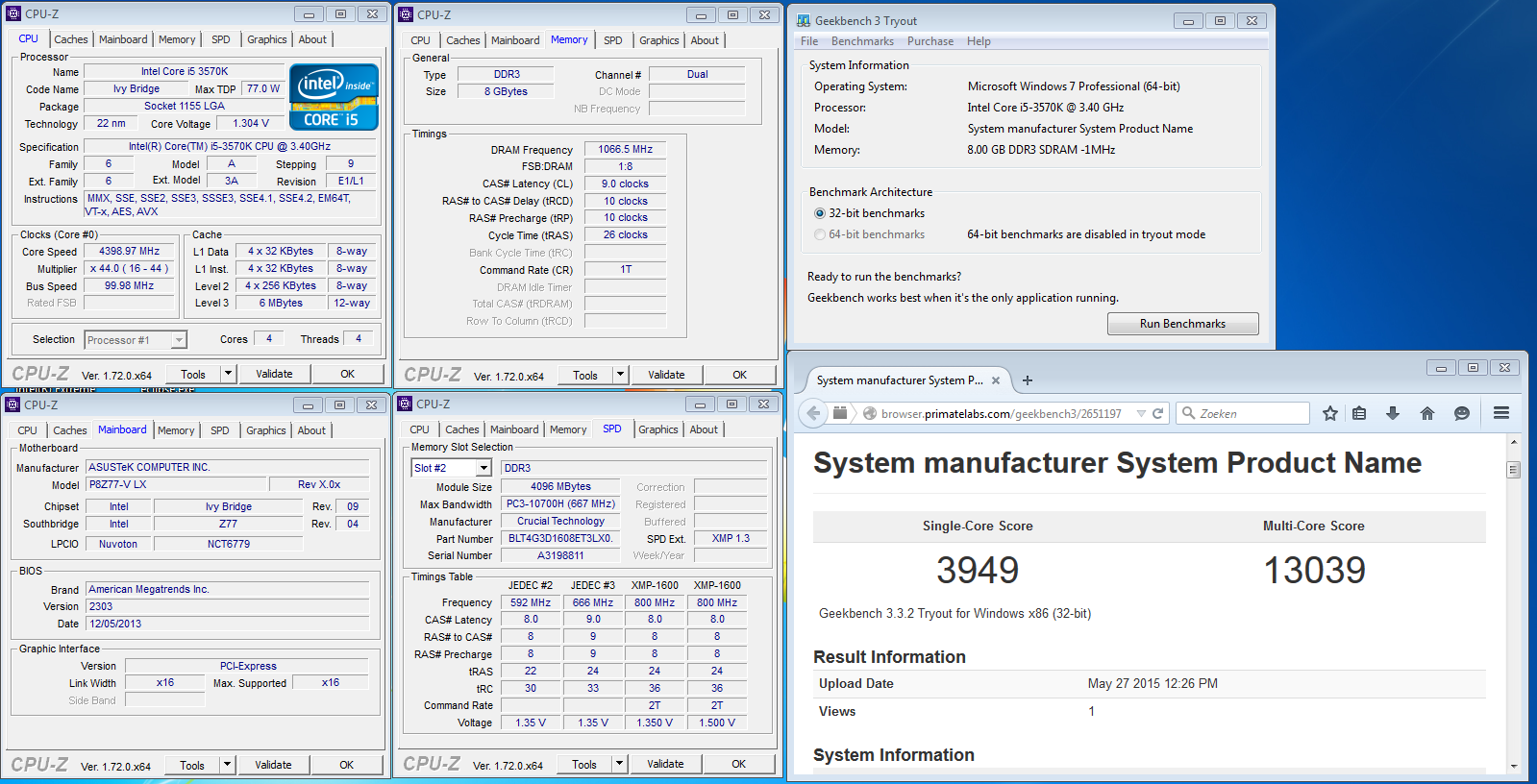This screenshot has height=784, width=1537.
Task: Select 32-bit benchmarks radio button
Action: tap(820, 213)
